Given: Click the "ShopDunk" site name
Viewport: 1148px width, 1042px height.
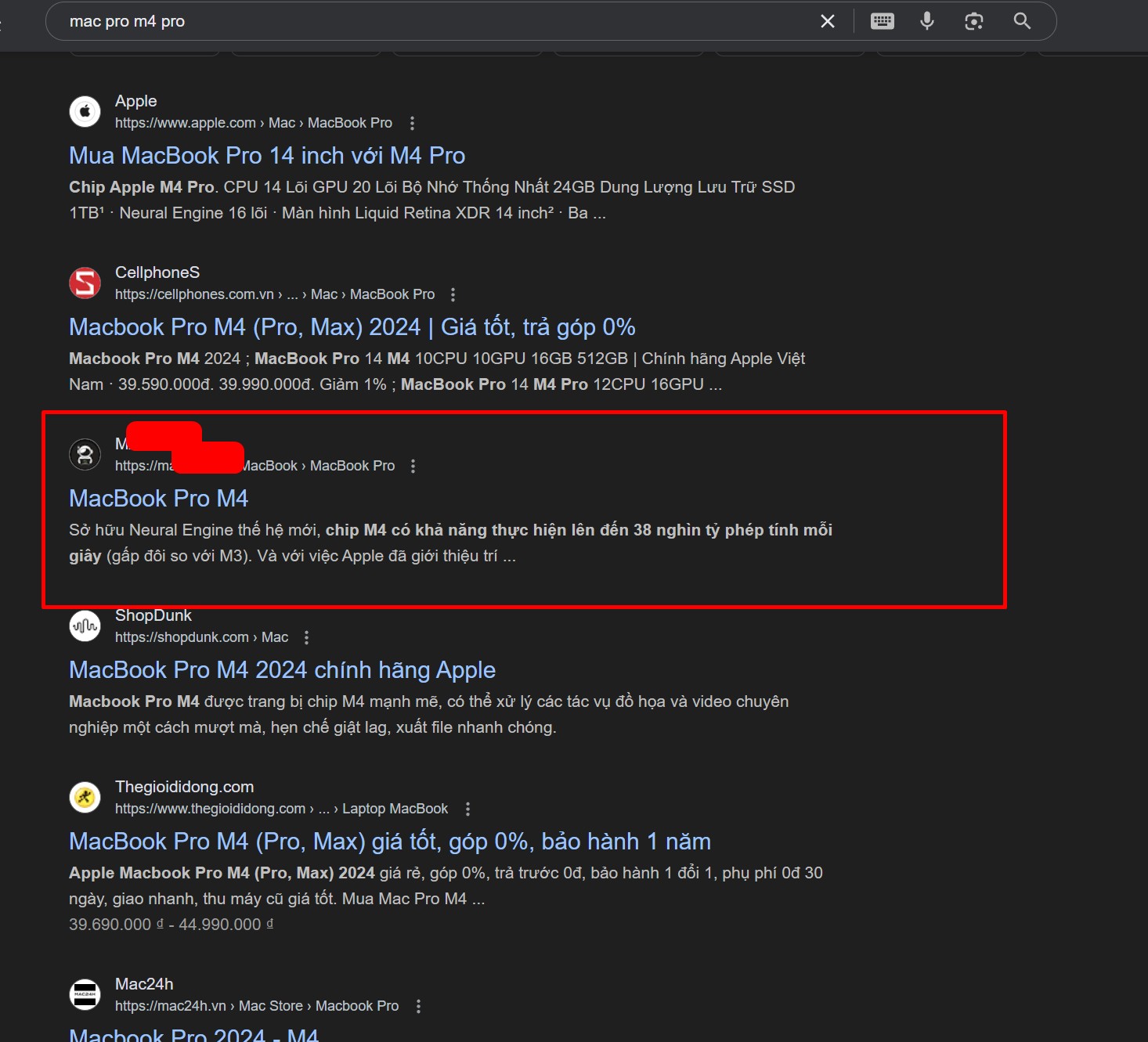Looking at the screenshot, I should [x=153, y=615].
